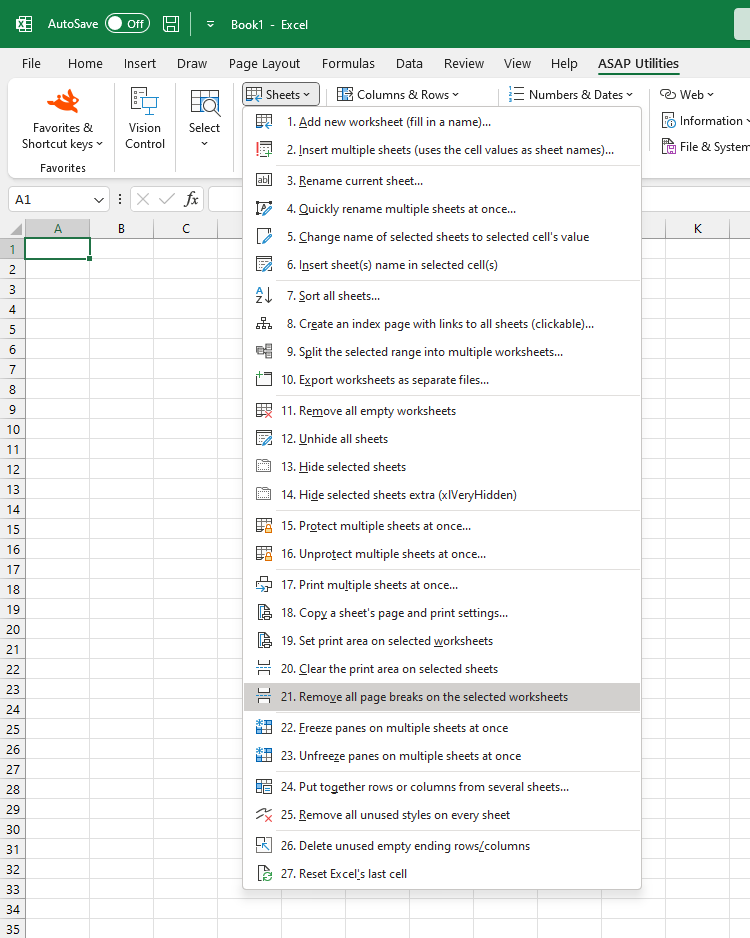
Task: Choose Remove all page breaks on selected worksheets
Action: pos(442,697)
